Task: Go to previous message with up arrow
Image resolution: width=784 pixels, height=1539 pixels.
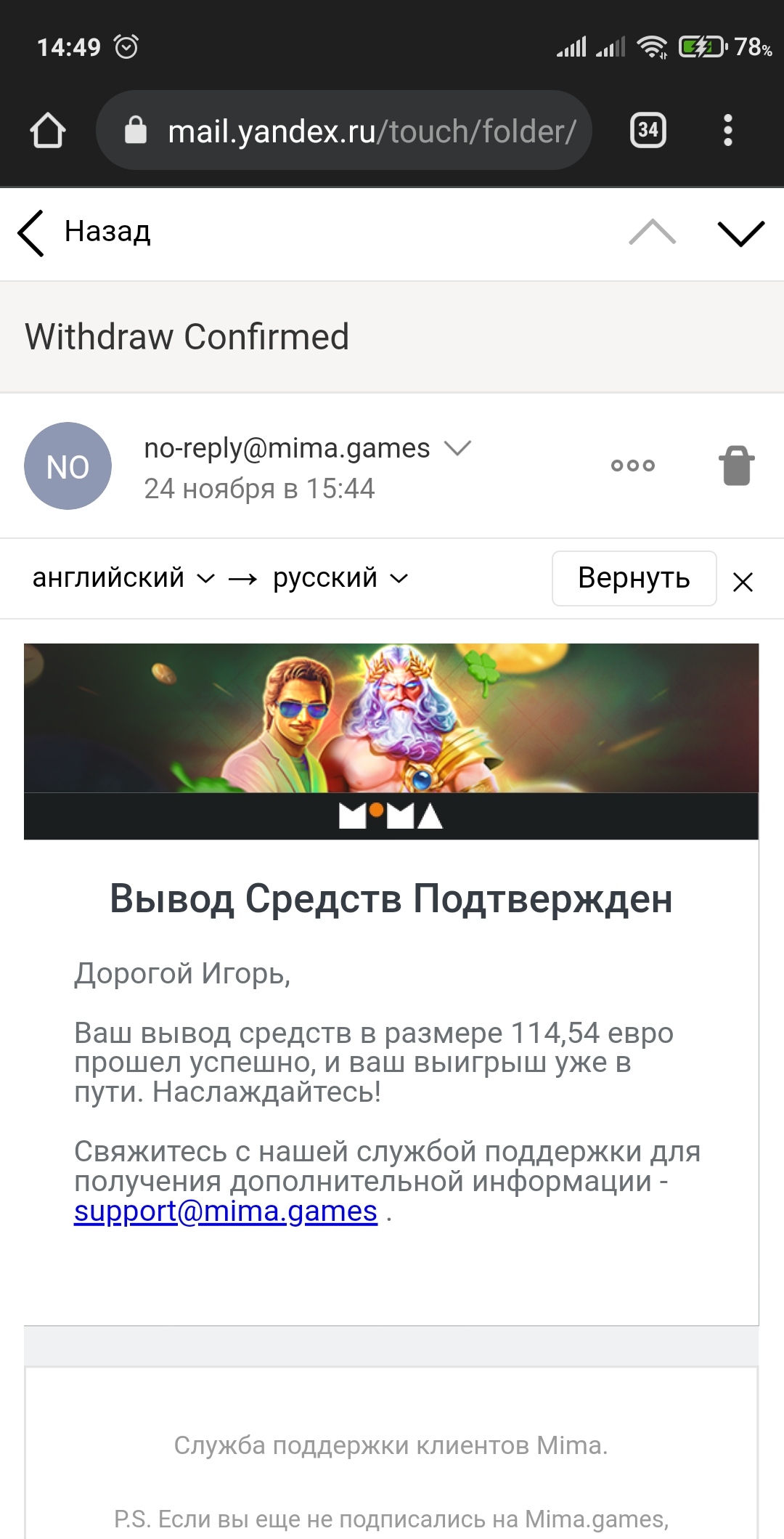Action: tap(652, 232)
